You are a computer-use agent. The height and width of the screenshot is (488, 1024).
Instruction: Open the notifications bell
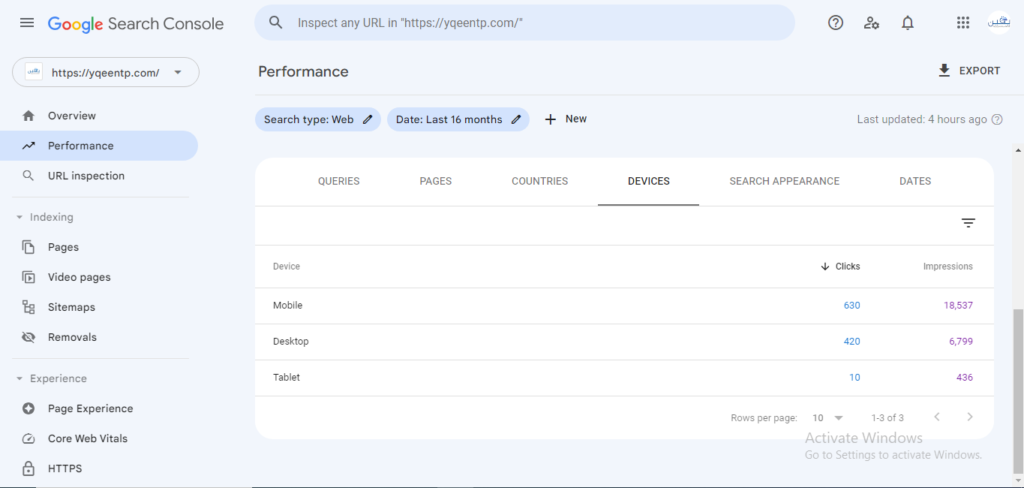pyautogui.click(x=907, y=23)
